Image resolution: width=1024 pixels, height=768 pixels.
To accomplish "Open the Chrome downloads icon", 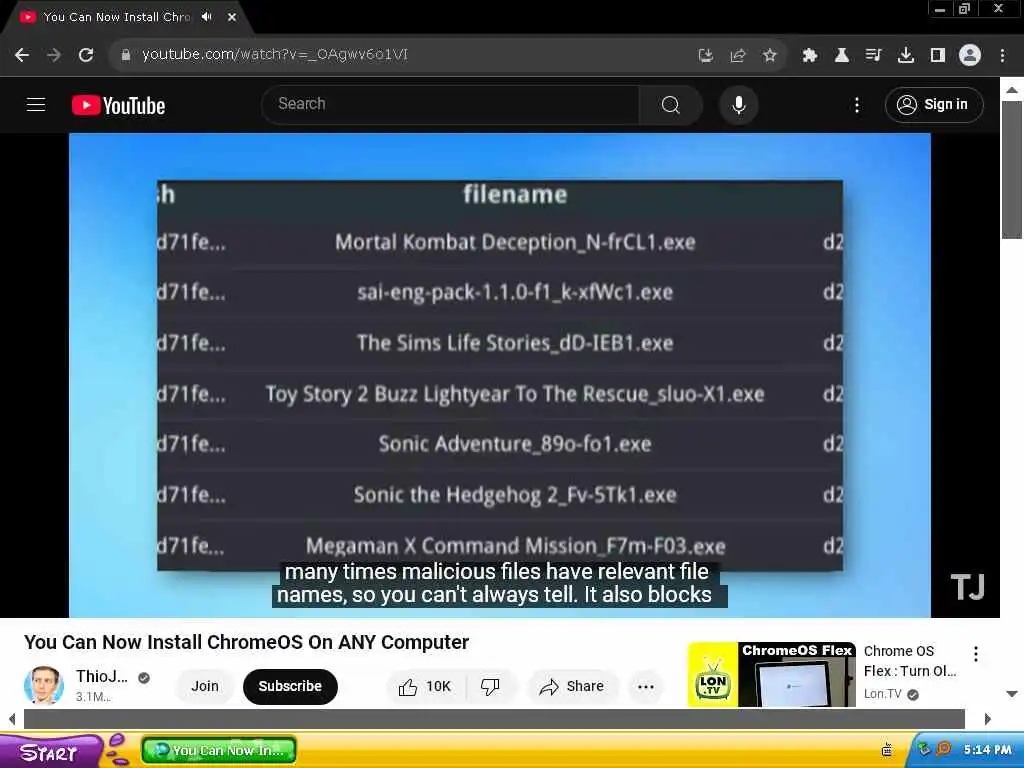I will pyautogui.click(x=906, y=56).
